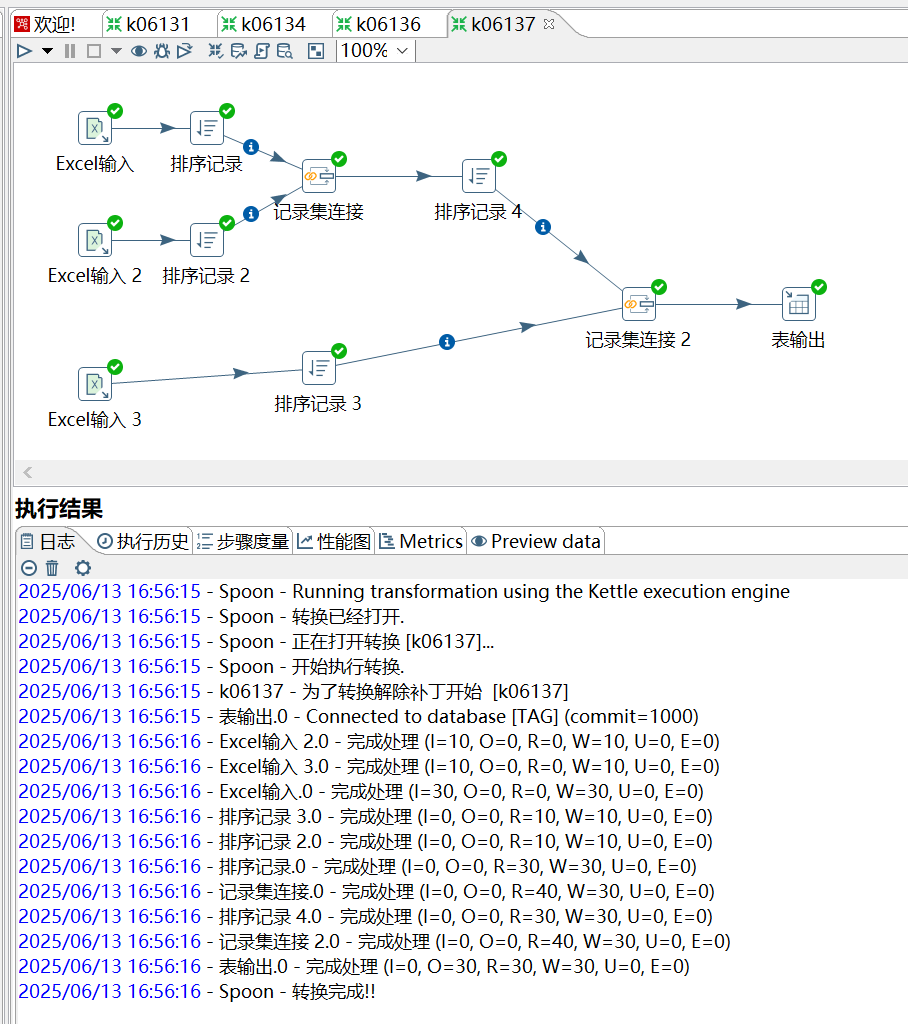Screen dimensions: 908x1024
Task: Open log settings gear icon
Action: (x=83, y=568)
